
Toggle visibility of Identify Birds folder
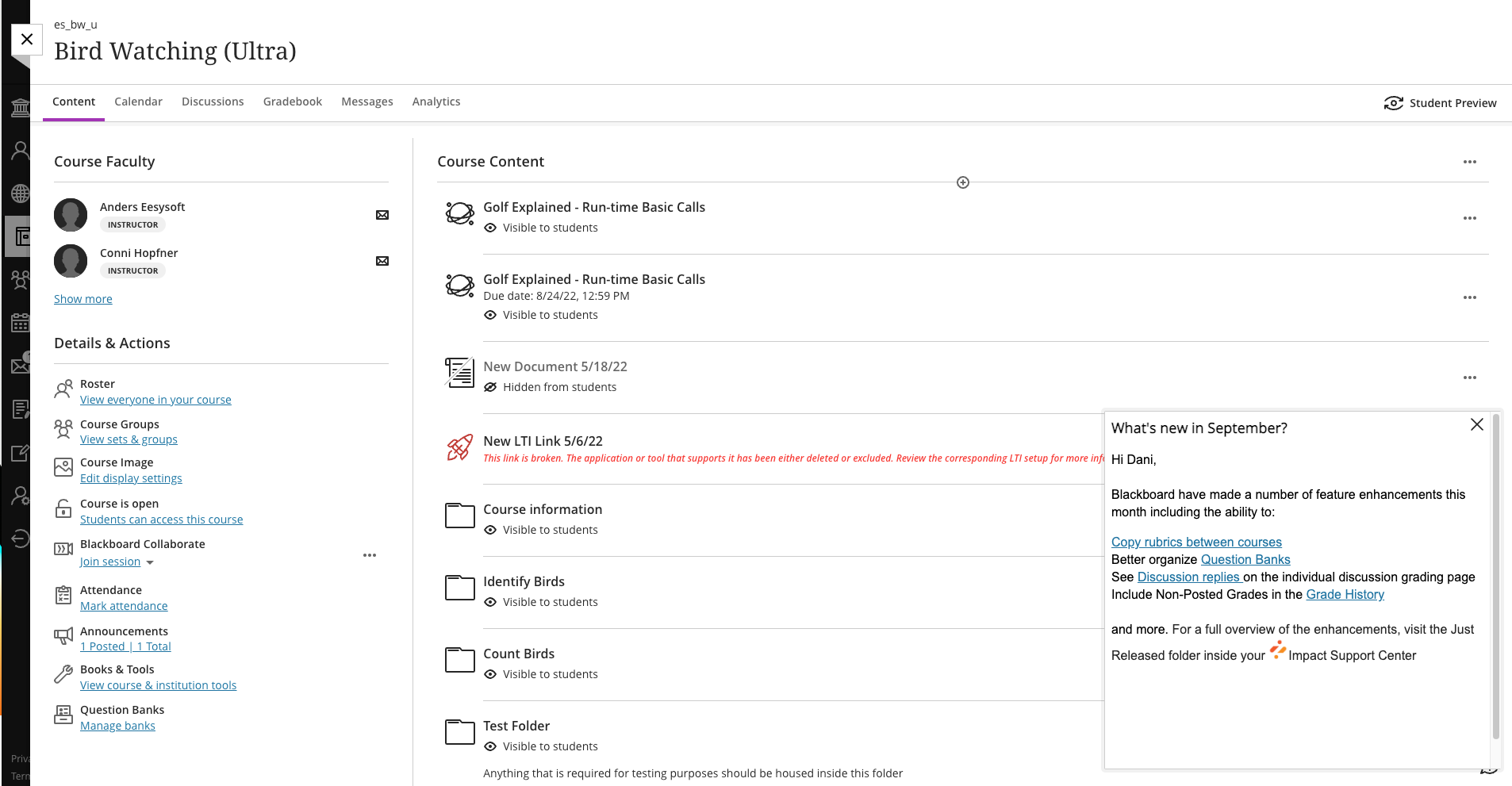(491, 602)
